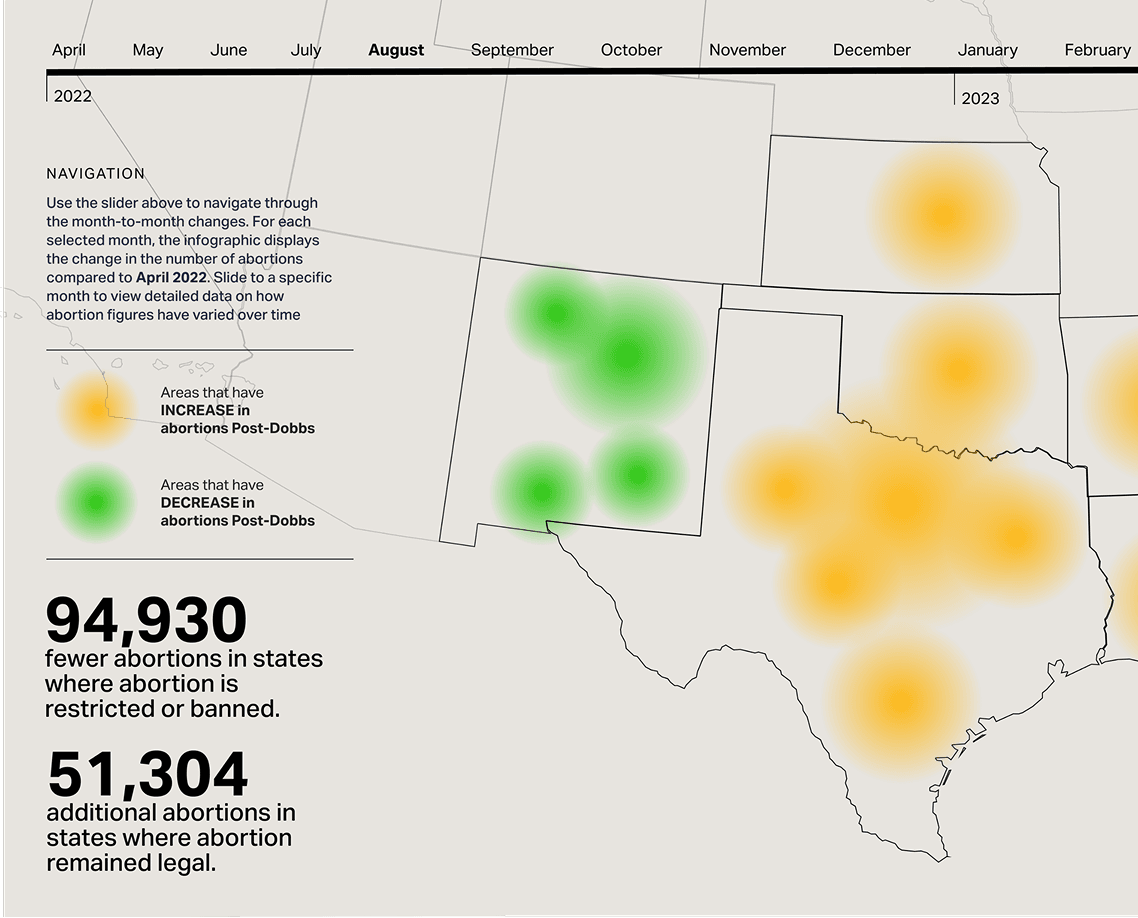This screenshot has width=1138, height=918.
Task: Click the green hotspot on New Mexico's southern border
Action: pos(540,493)
